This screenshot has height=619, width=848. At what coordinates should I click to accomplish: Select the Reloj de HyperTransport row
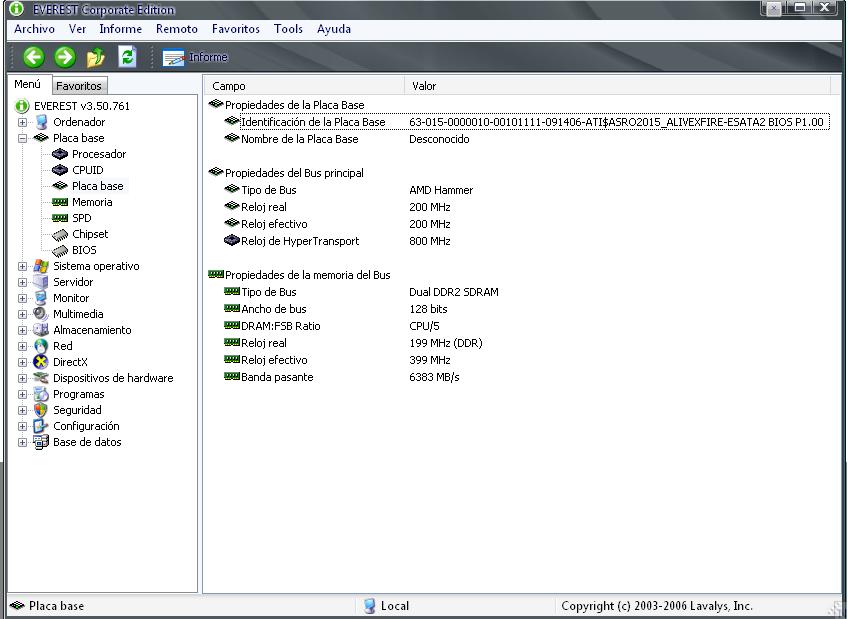pos(299,241)
